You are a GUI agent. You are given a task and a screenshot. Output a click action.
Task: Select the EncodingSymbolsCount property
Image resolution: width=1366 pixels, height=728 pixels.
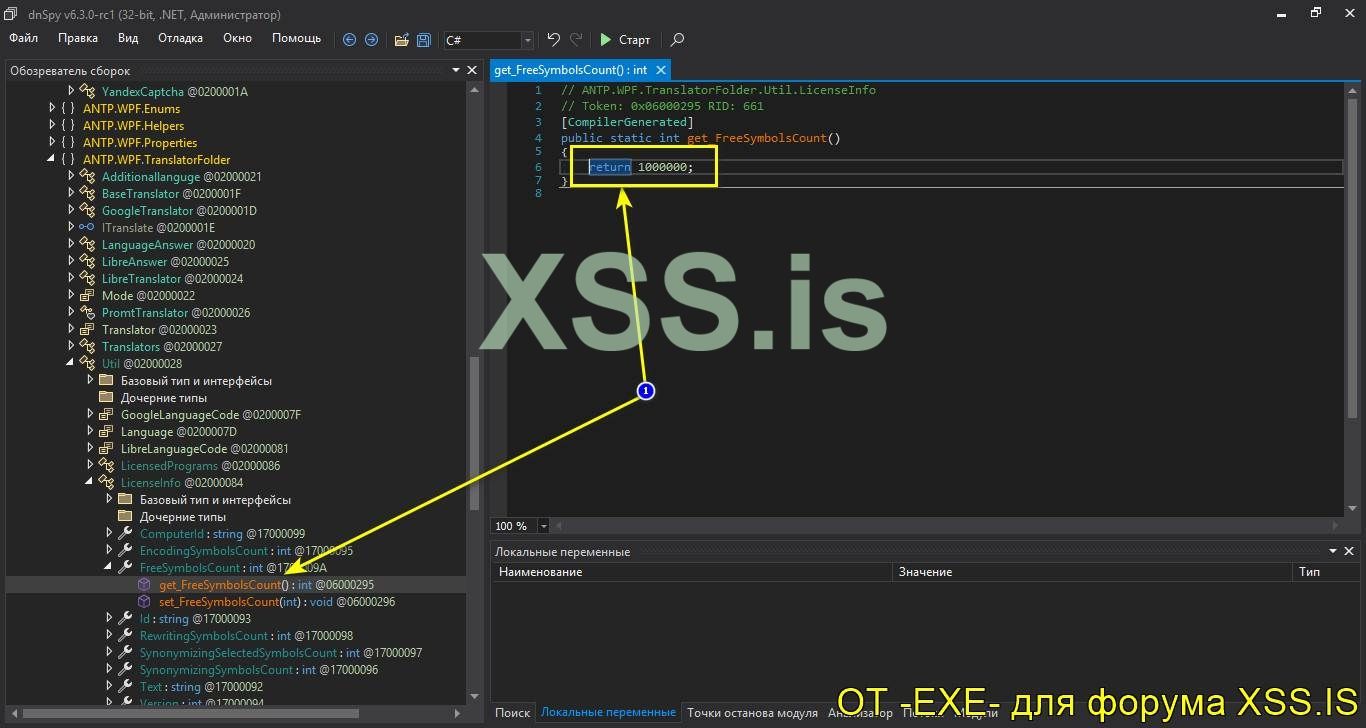click(246, 551)
